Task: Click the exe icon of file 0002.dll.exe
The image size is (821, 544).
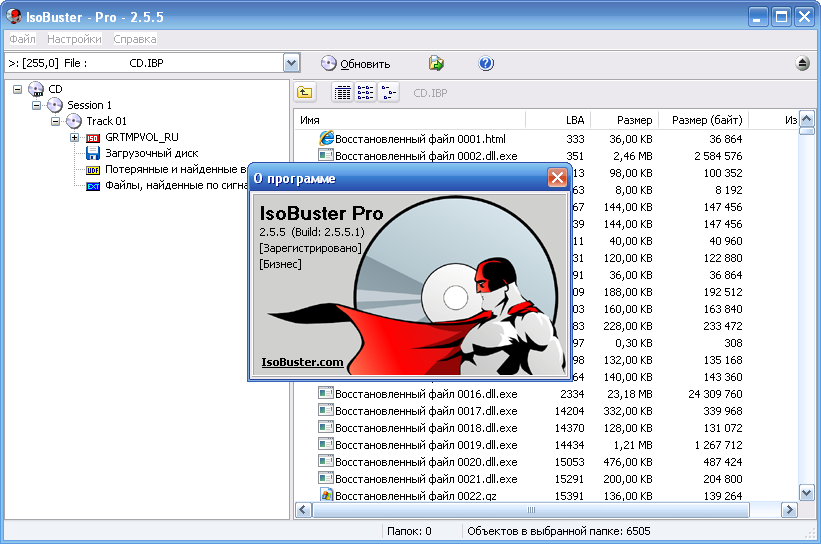Action: point(326,155)
